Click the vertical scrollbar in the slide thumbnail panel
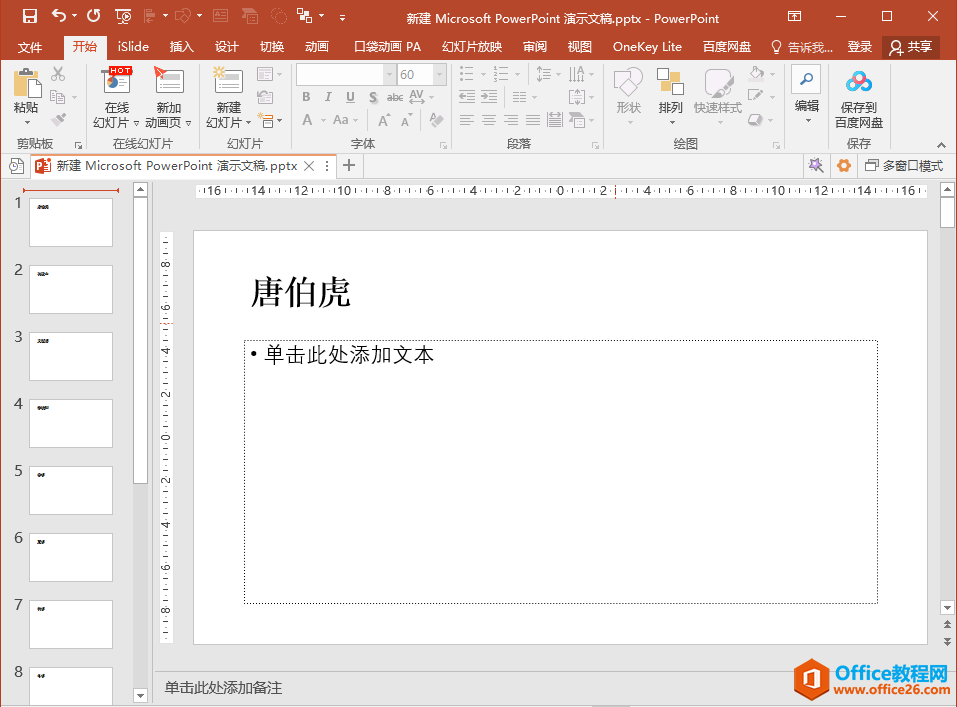Viewport: 957px width, 707px height. click(140, 339)
